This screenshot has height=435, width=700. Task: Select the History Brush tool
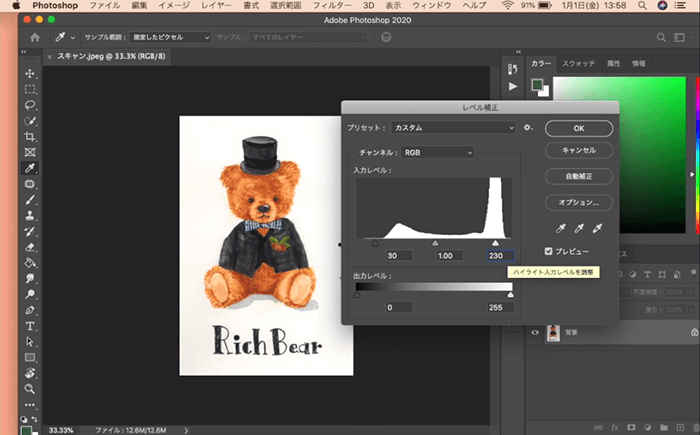coord(30,231)
